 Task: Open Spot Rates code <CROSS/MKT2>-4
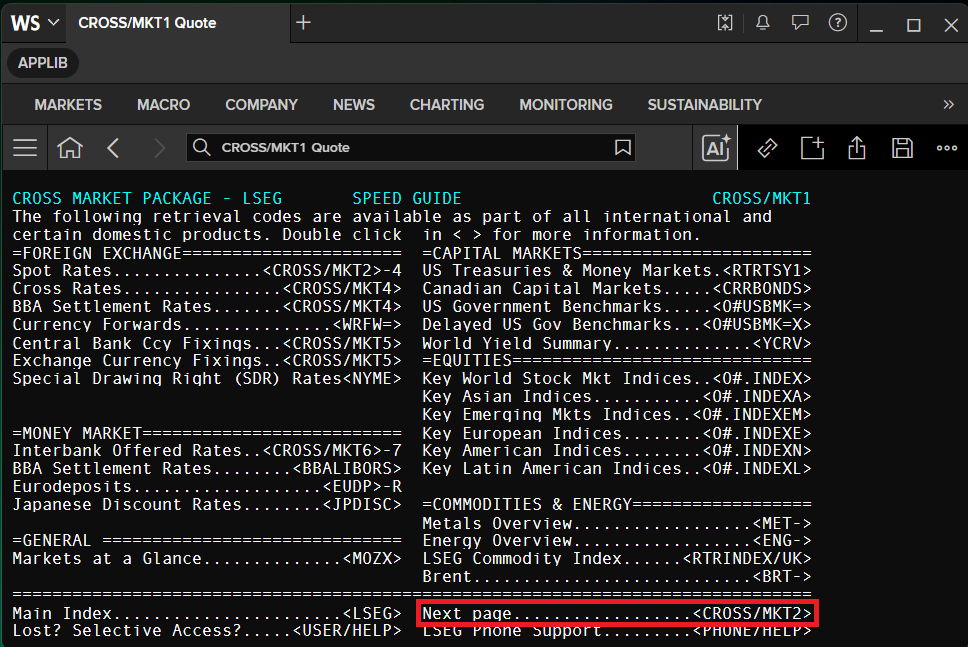click(x=332, y=270)
